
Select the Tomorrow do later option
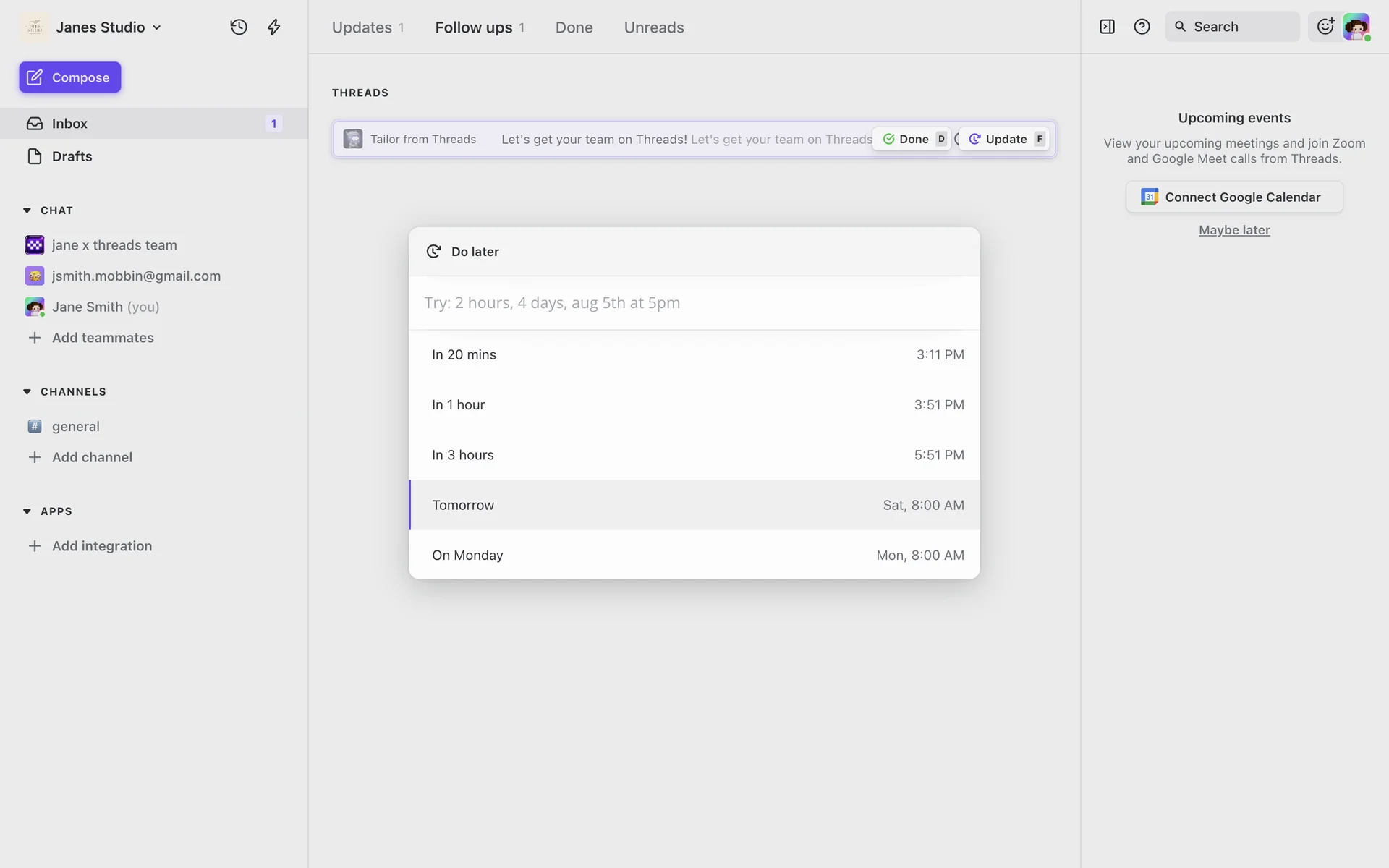pos(694,505)
